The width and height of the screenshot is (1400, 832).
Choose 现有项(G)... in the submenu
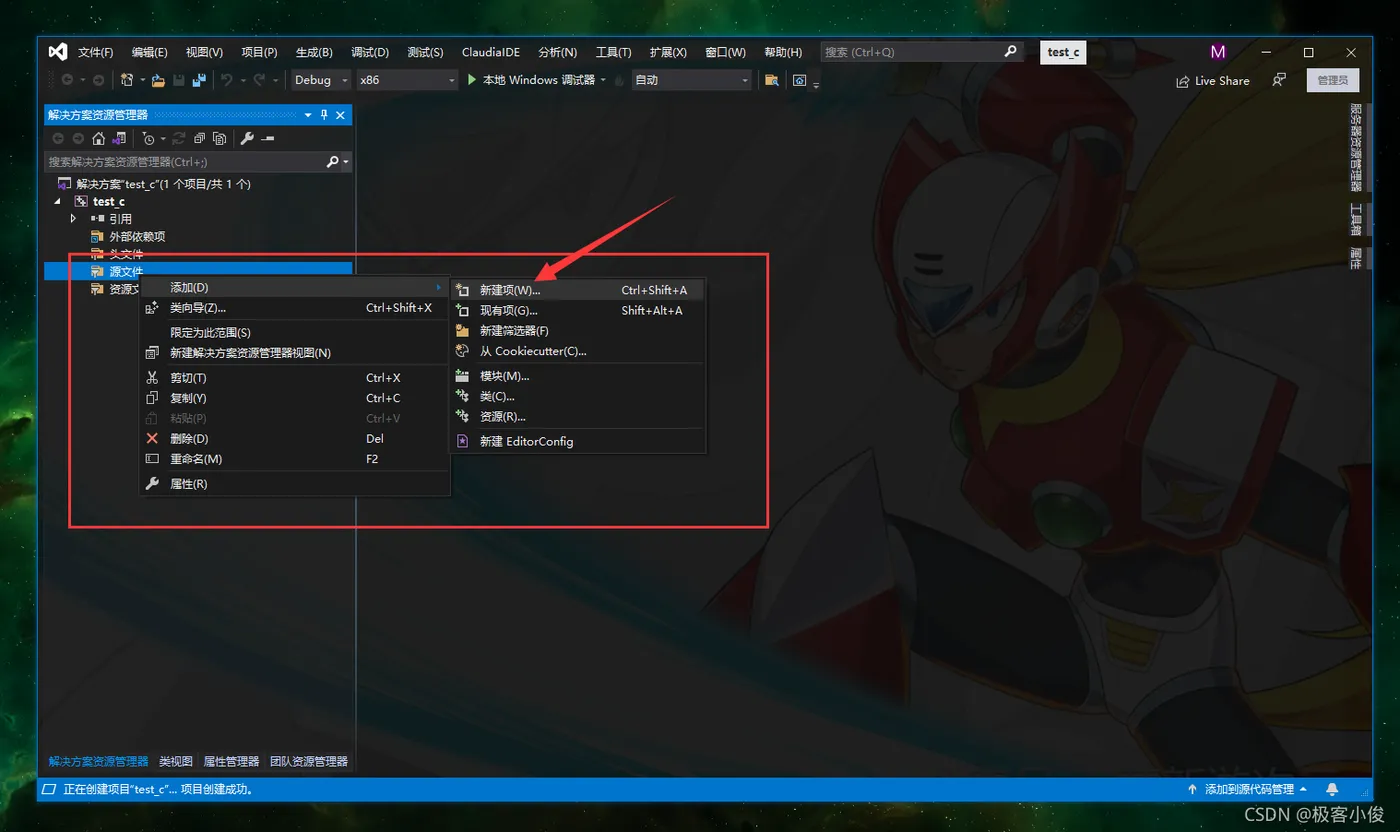(578, 310)
